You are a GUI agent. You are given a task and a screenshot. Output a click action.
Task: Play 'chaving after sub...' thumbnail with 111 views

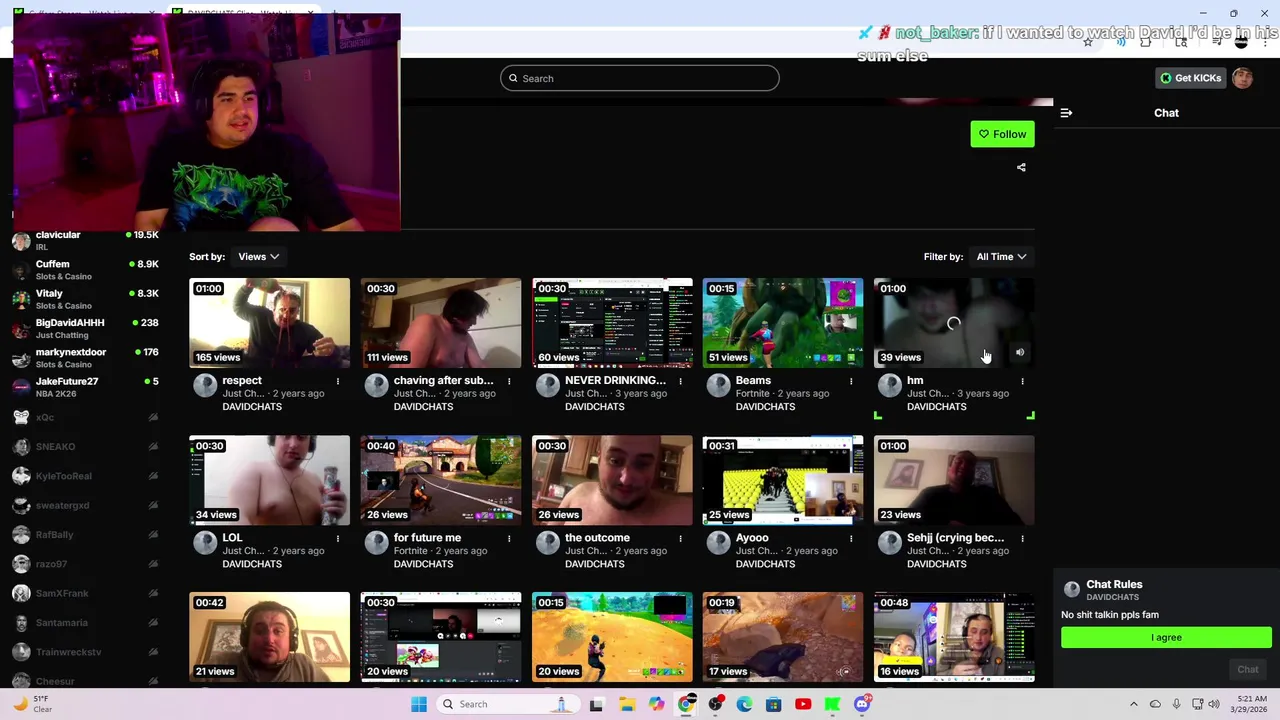[x=441, y=323]
